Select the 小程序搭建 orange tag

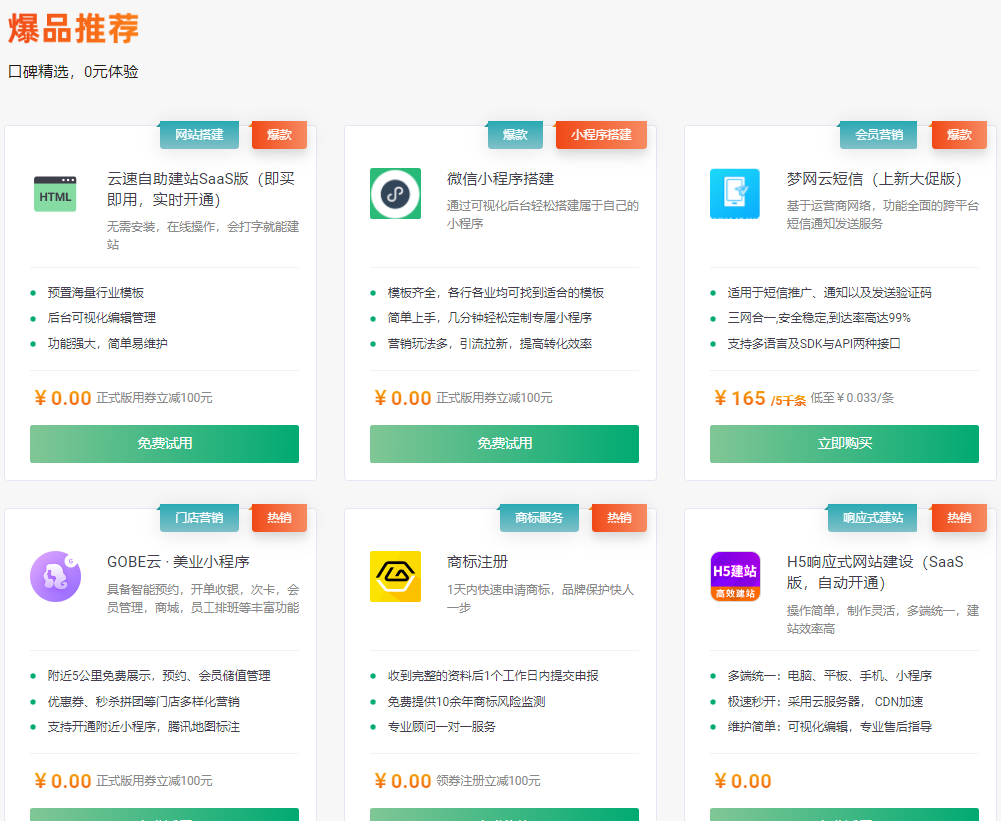(x=601, y=135)
